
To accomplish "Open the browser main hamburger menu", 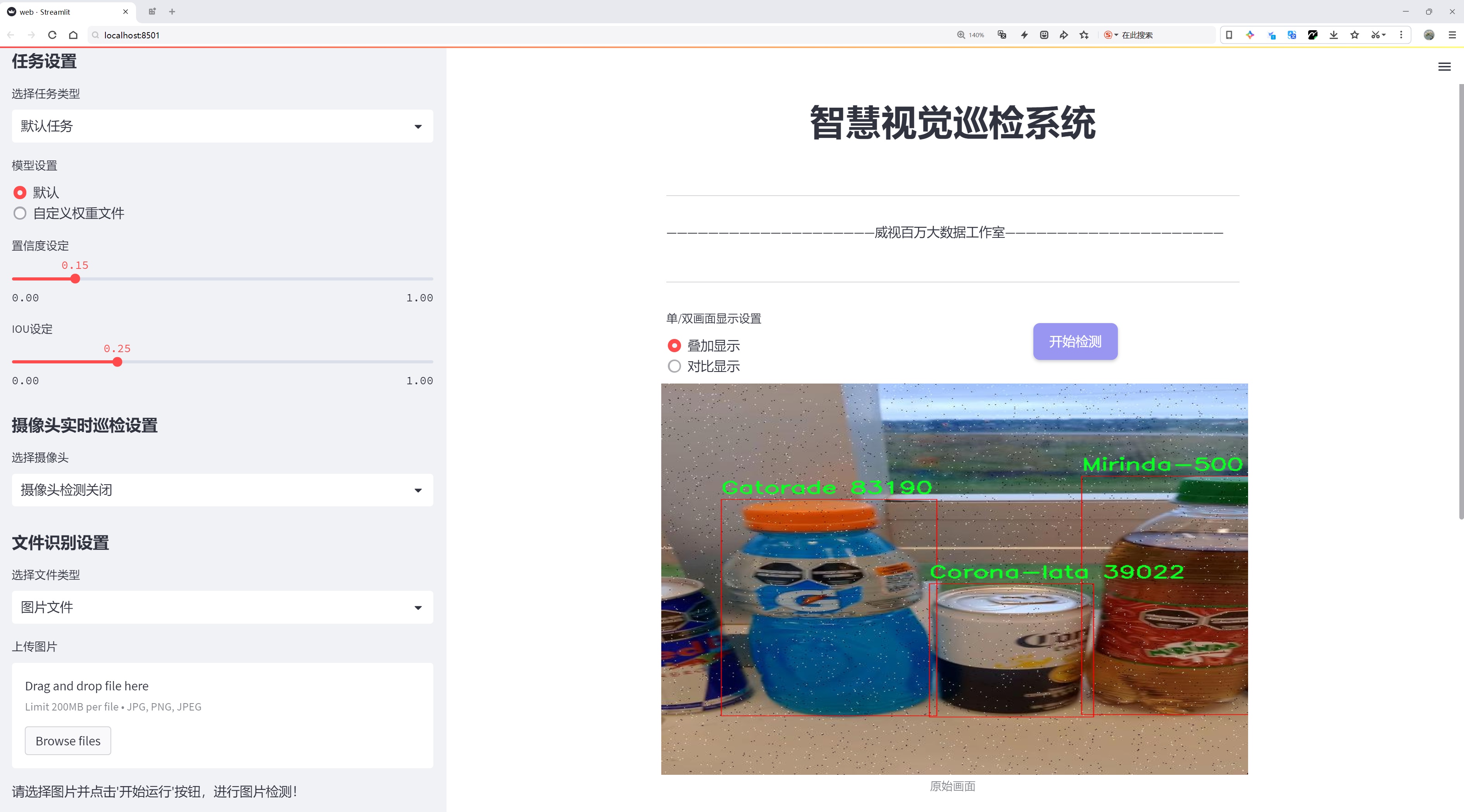I will pos(1452,35).
